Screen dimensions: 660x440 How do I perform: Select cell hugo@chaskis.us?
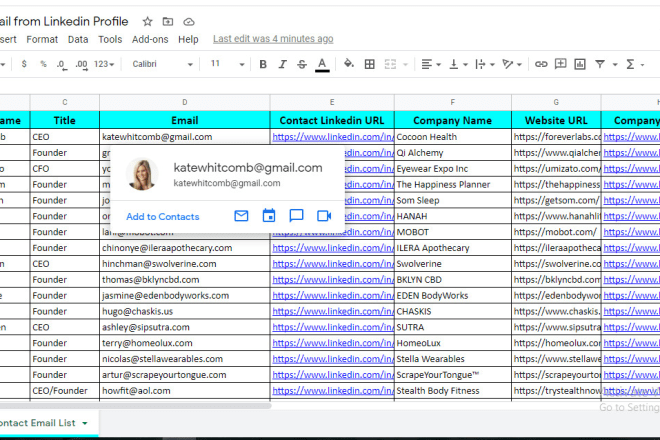184,312
